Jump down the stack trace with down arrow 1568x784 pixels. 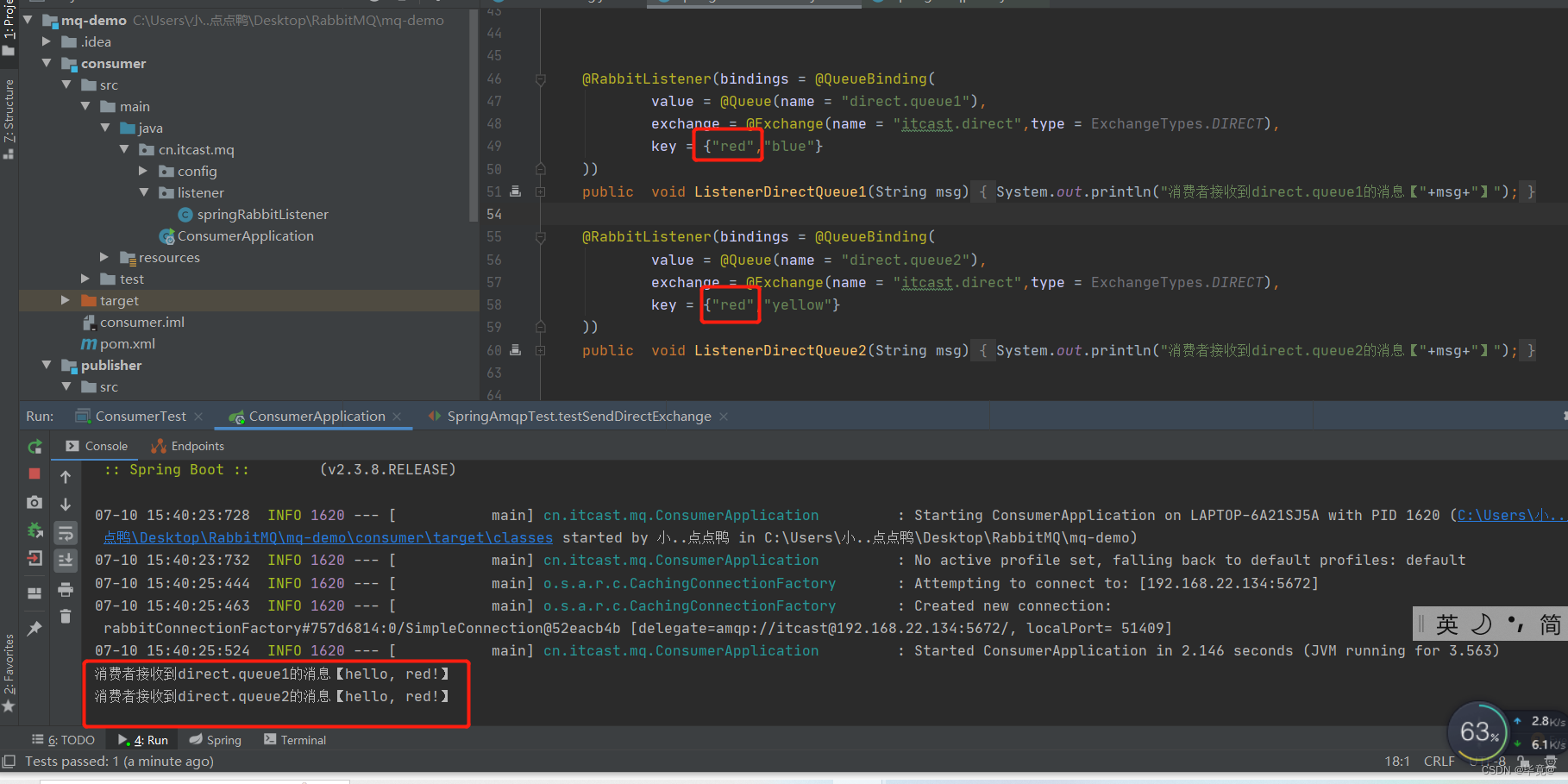[66, 505]
